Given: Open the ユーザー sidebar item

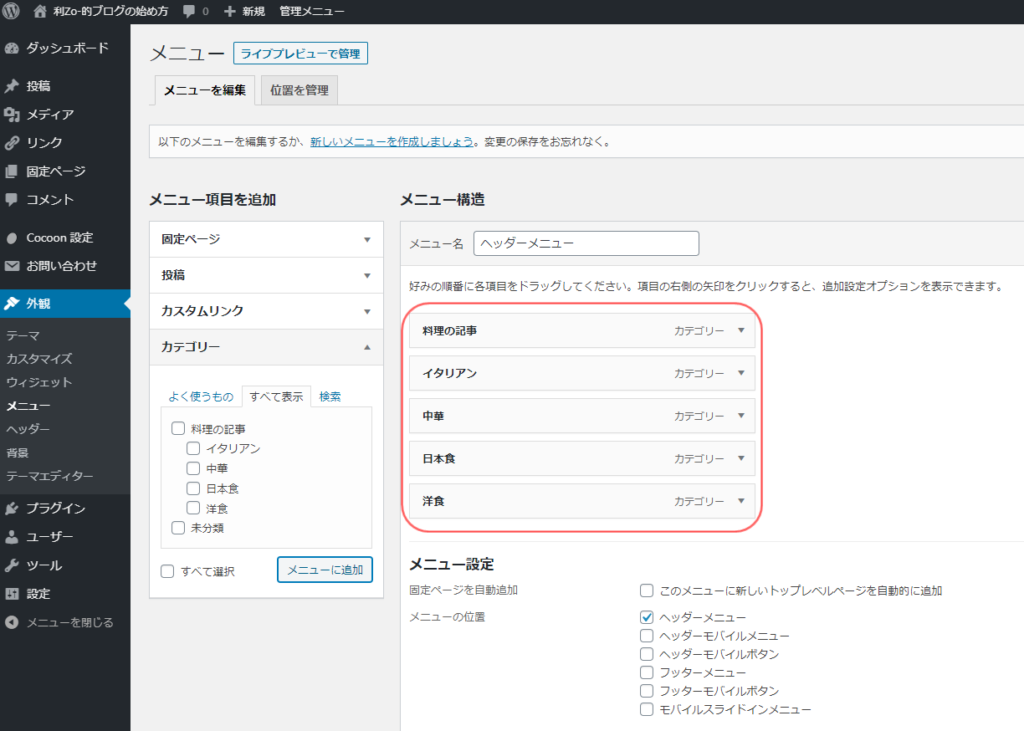Looking at the screenshot, I should click(49, 537).
